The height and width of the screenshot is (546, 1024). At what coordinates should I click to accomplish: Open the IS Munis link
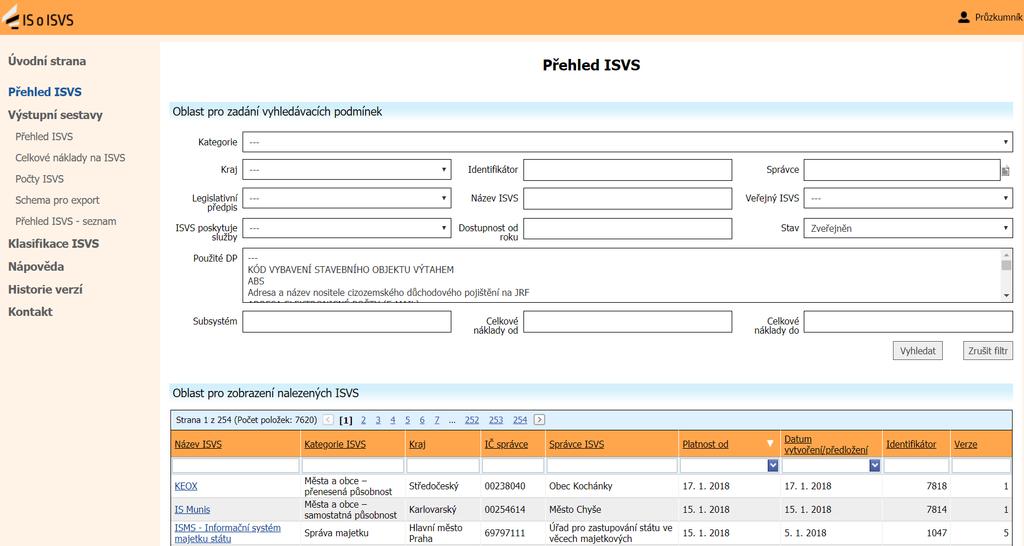click(192, 509)
